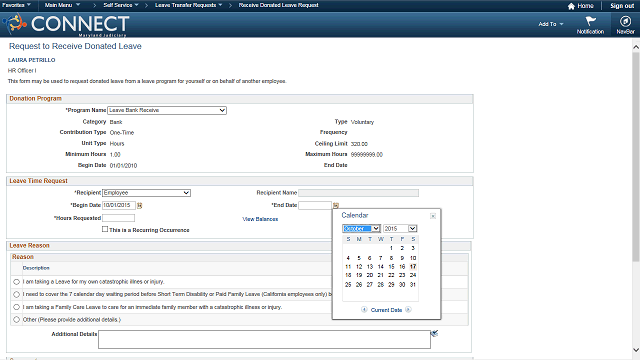The width and height of the screenshot is (640, 360).
Task: Pick October 17 in the calendar
Action: [x=413, y=267]
